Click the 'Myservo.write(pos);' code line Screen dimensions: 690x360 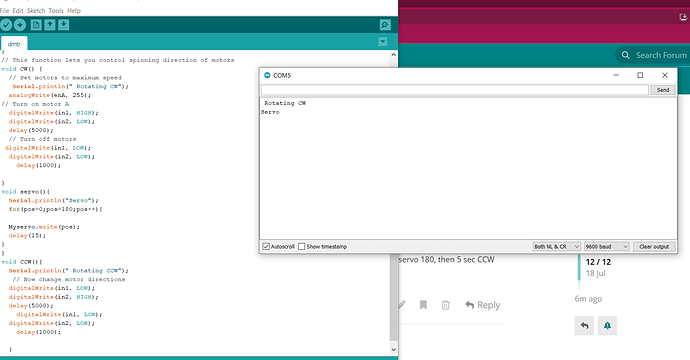[x=44, y=227]
